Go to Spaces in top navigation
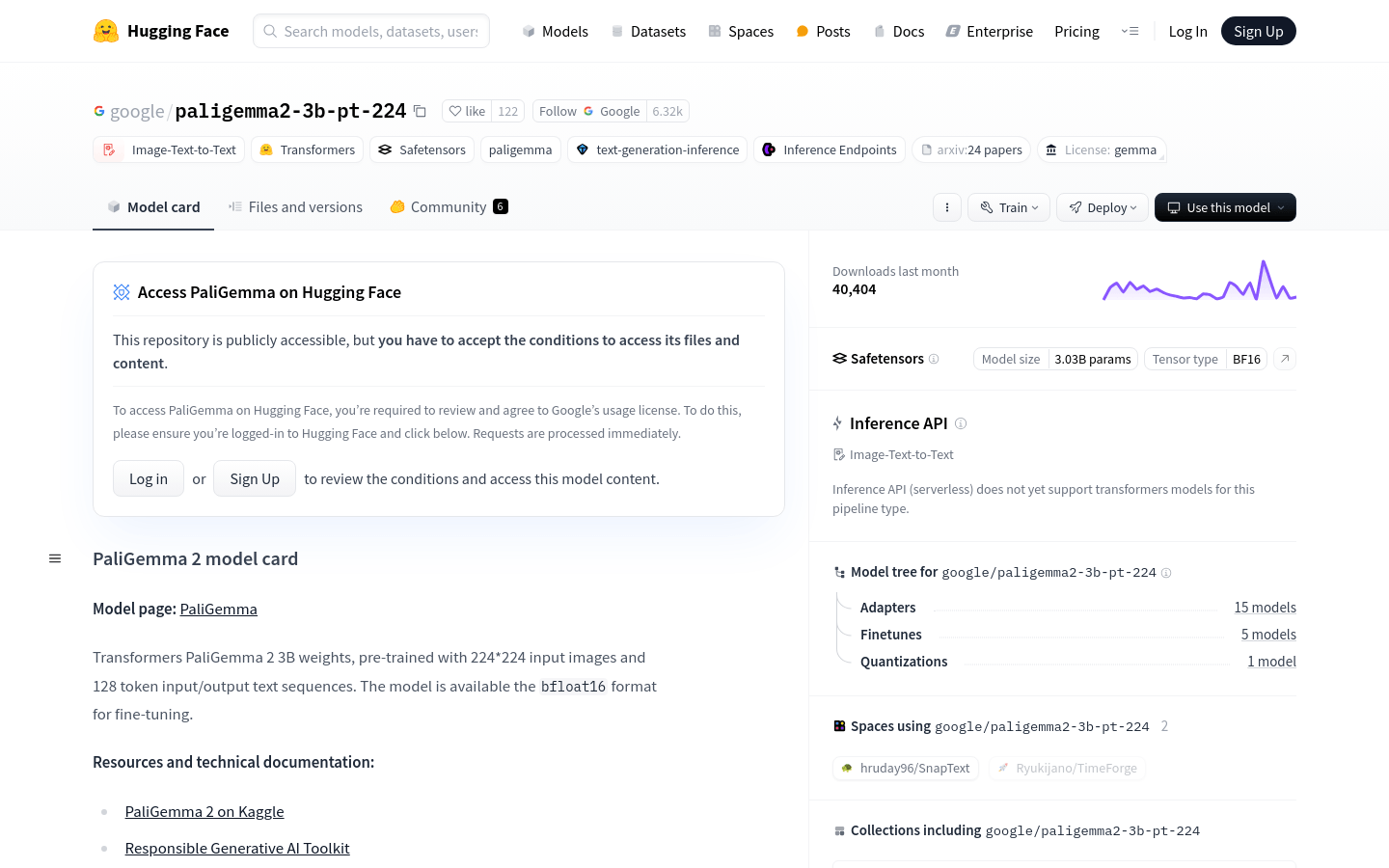The image size is (1389, 868). (741, 31)
